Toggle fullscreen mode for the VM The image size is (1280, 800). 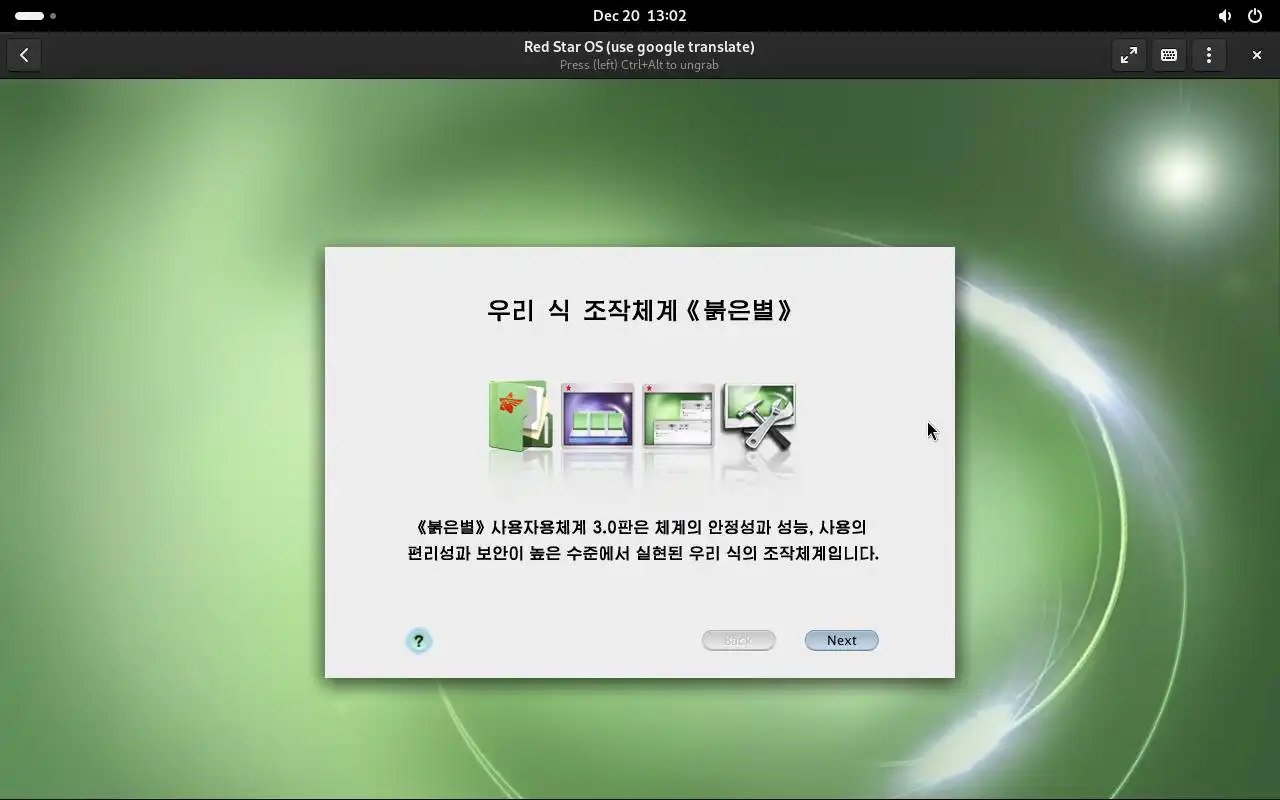pyautogui.click(x=1128, y=55)
